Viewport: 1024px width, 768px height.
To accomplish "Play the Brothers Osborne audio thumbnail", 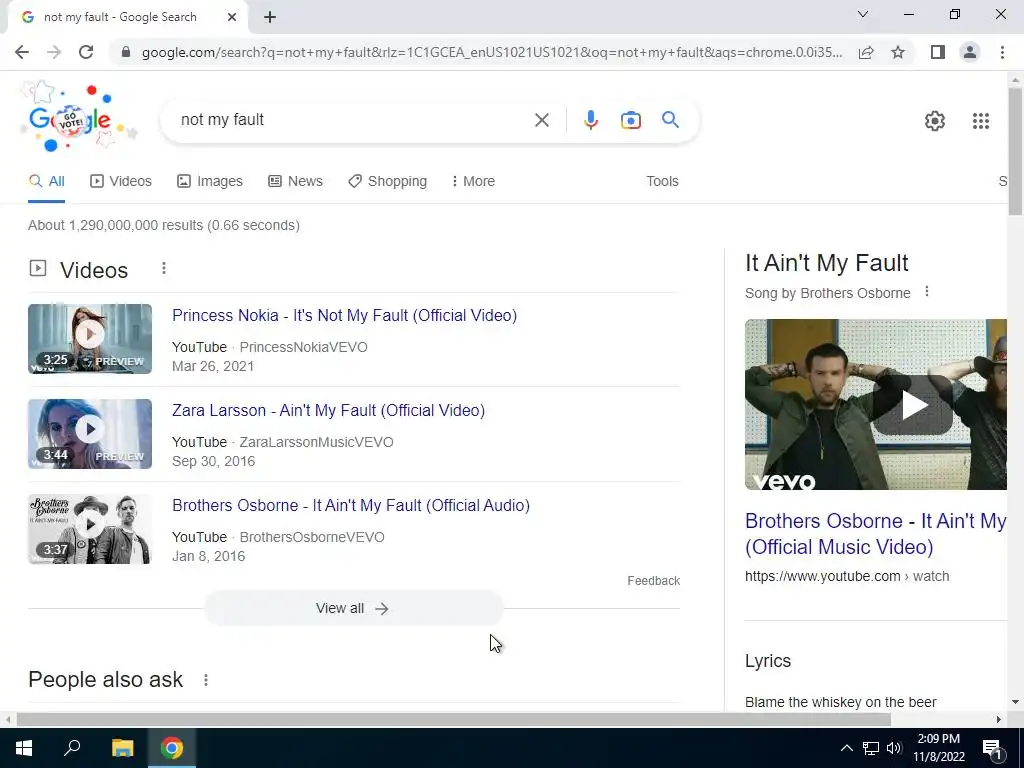I will (89, 529).
